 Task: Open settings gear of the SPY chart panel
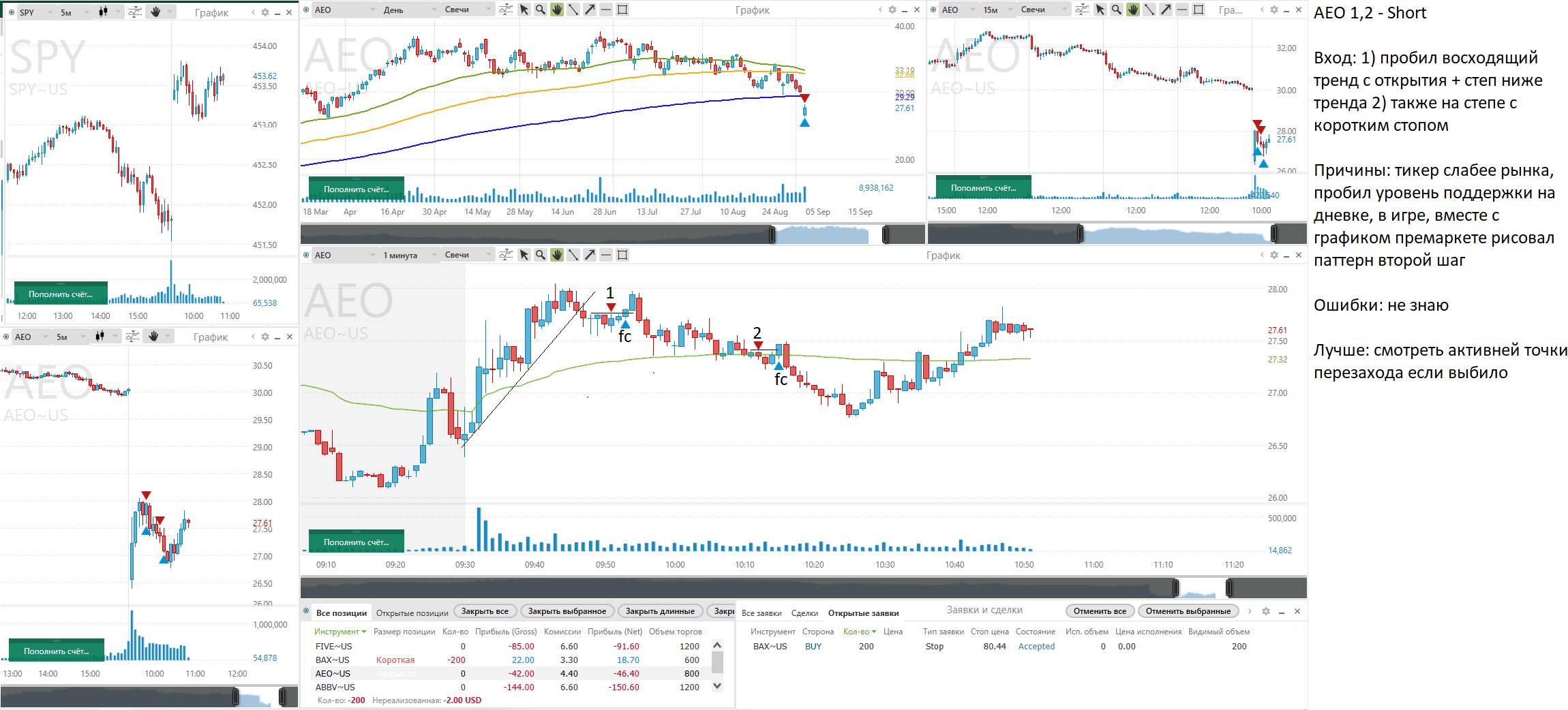point(265,12)
